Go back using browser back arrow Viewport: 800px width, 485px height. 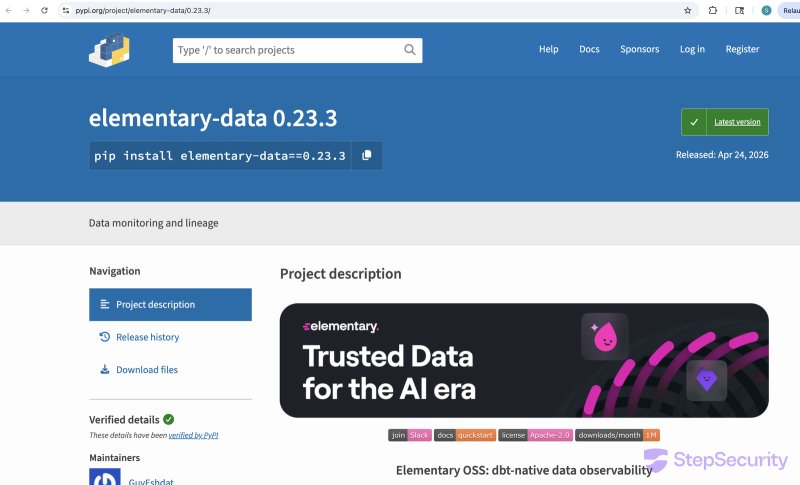pos(9,10)
